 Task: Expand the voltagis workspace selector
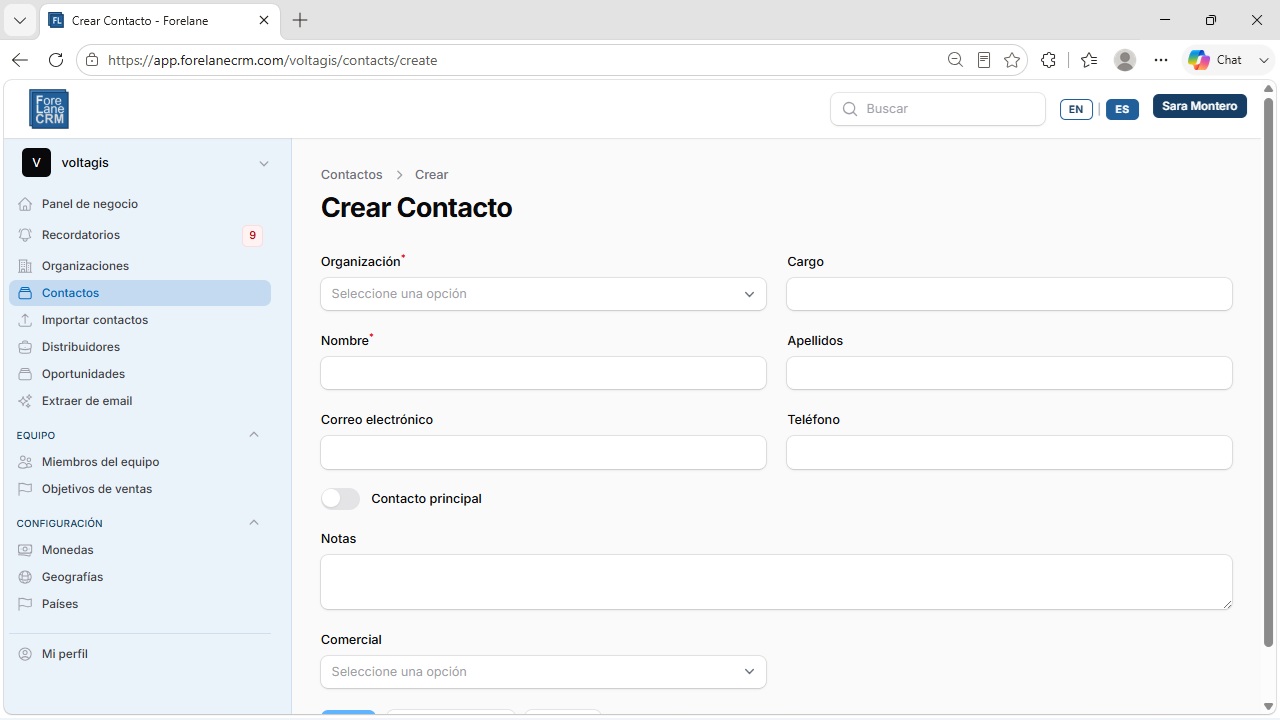[x=145, y=163]
